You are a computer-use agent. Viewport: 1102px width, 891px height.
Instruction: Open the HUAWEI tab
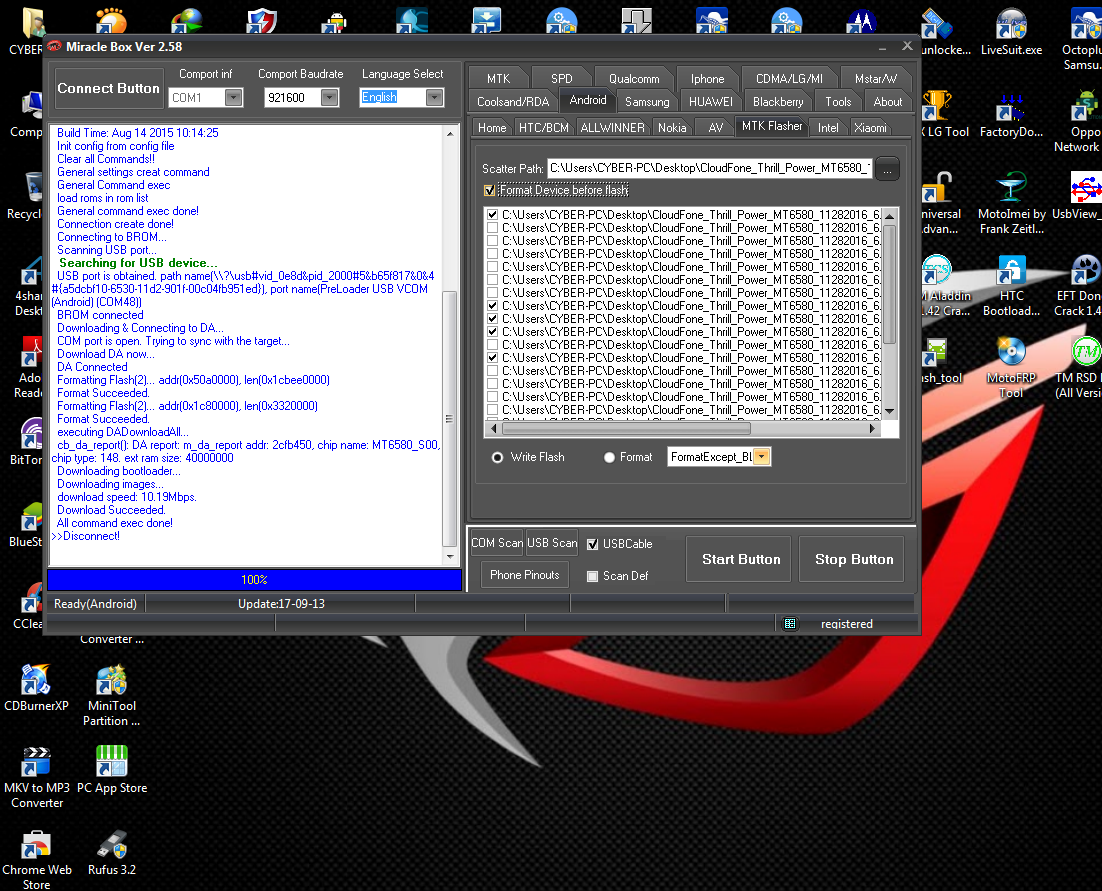click(711, 101)
